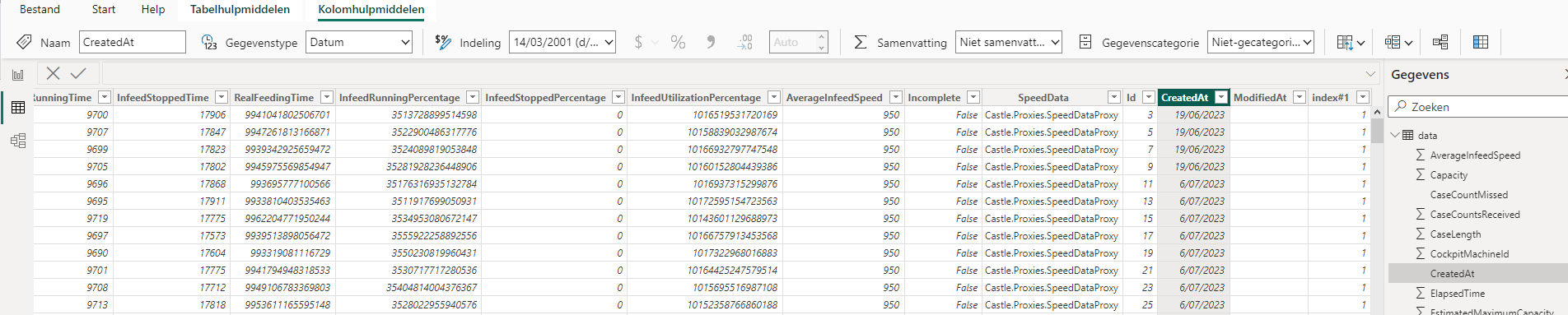Open the Indeling date format dropdown
The image size is (1568, 315).
pyautogui.click(x=562, y=42)
